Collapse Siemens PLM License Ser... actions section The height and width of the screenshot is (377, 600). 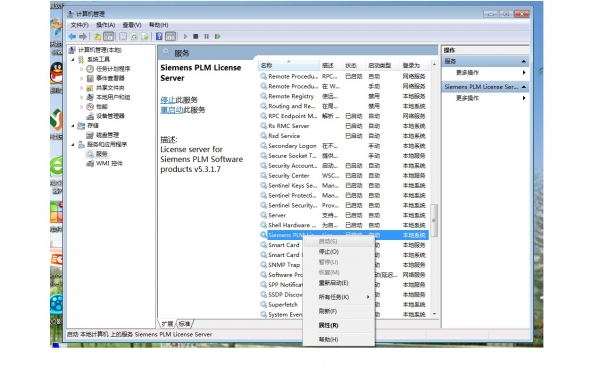tap(524, 87)
